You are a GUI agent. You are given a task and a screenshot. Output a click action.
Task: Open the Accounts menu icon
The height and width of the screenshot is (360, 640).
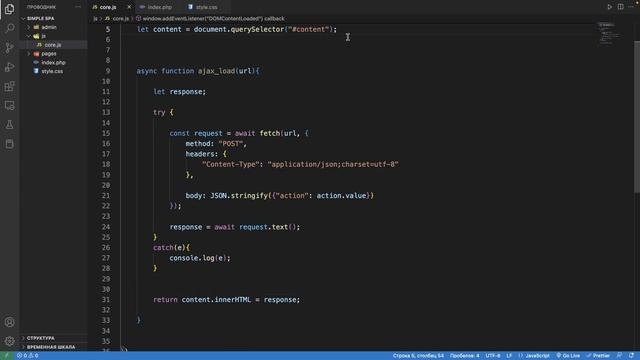pos(9,322)
